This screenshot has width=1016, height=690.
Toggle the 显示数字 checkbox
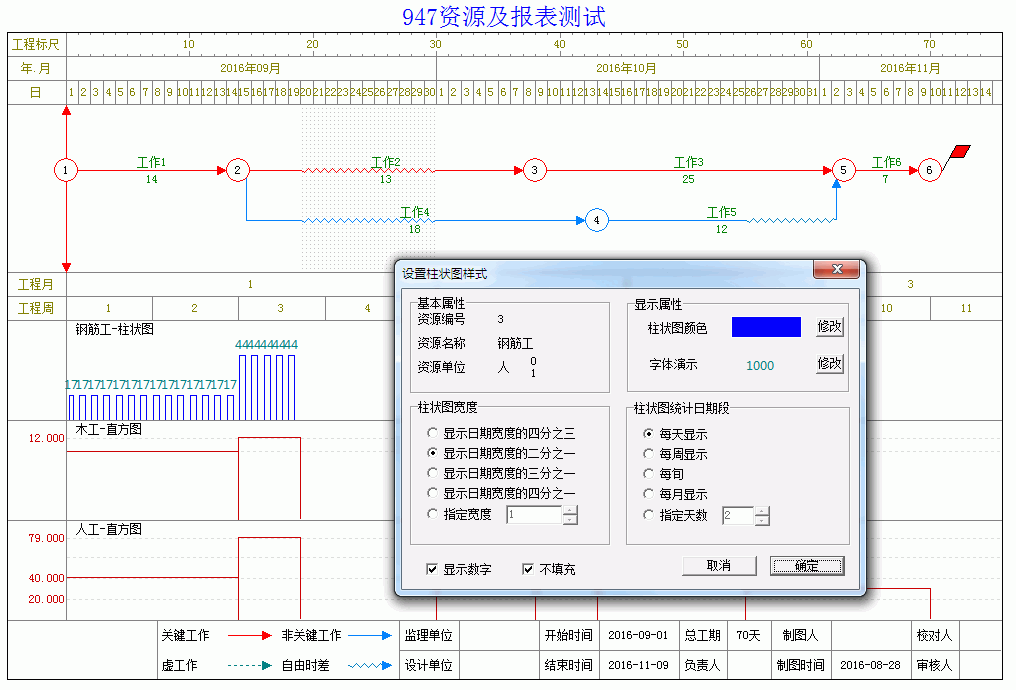pos(432,569)
